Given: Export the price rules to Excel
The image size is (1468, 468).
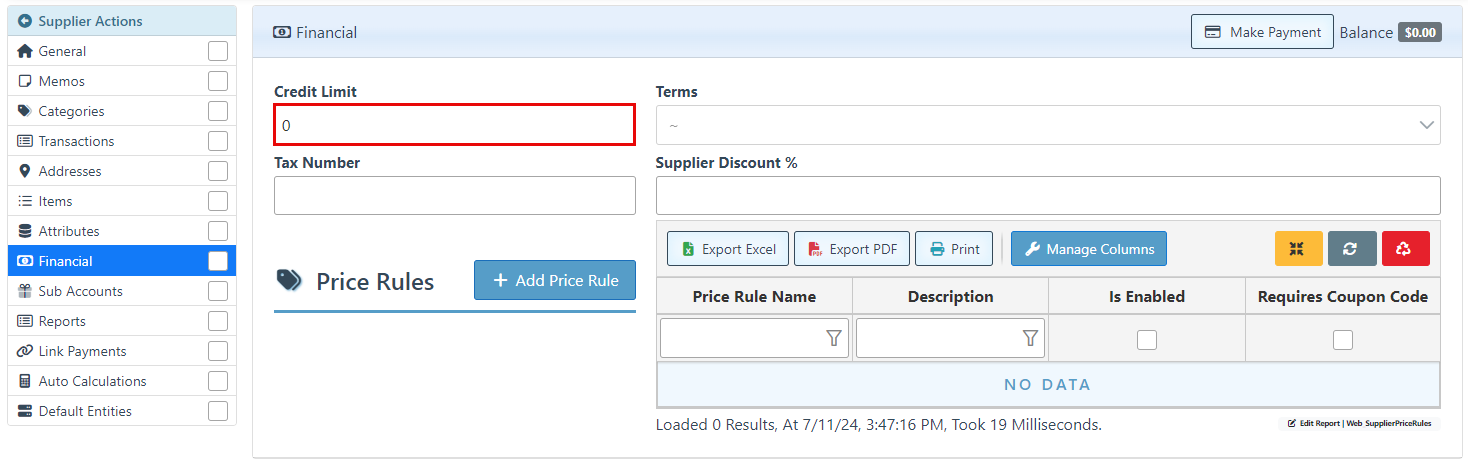Looking at the screenshot, I should pyautogui.click(x=728, y=249).
